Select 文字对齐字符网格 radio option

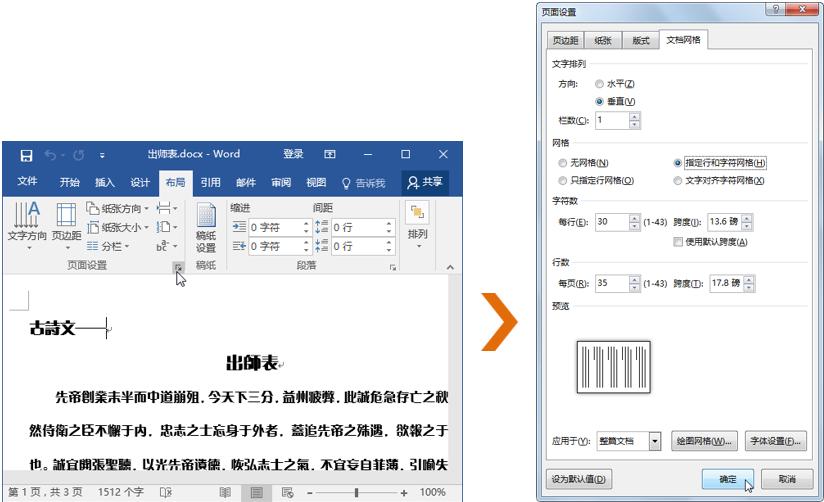pyautogui.click(x=677, y=181)
